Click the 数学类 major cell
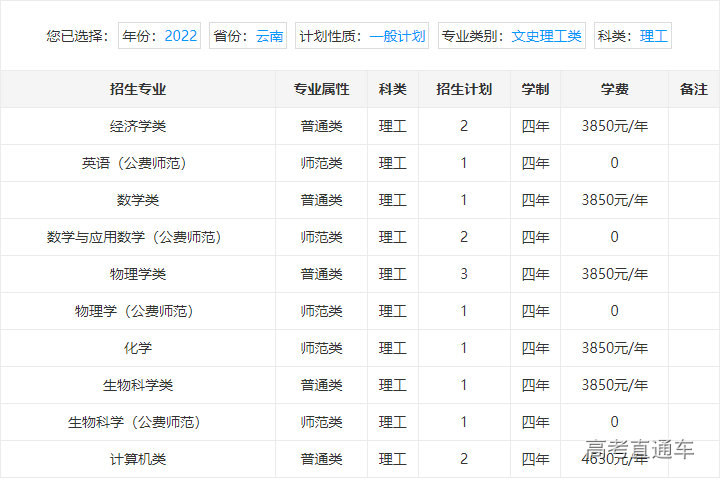 tap(138, 200)
